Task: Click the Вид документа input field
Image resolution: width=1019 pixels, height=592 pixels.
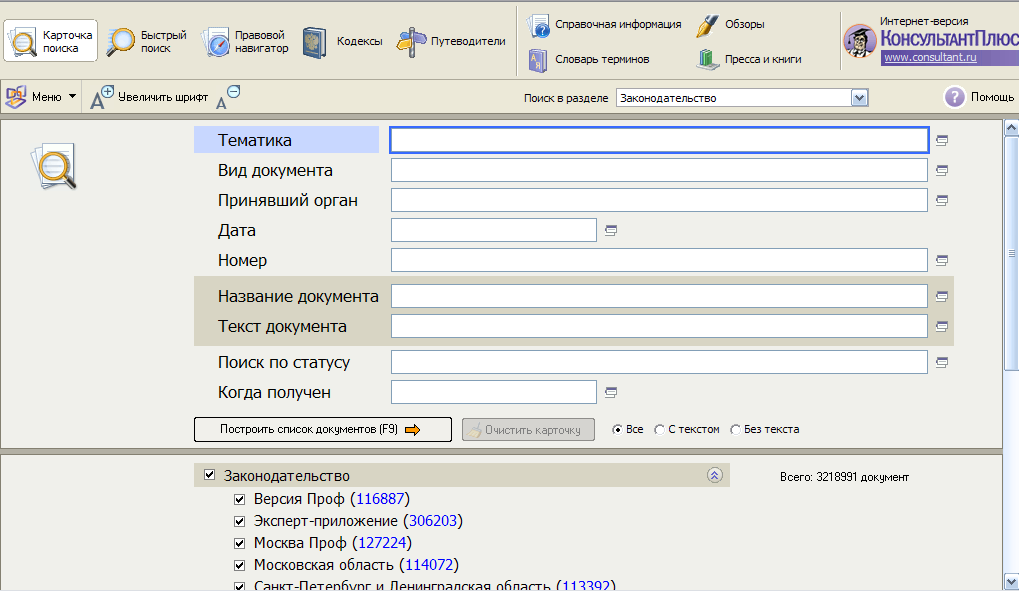Action: click(659, 170)
